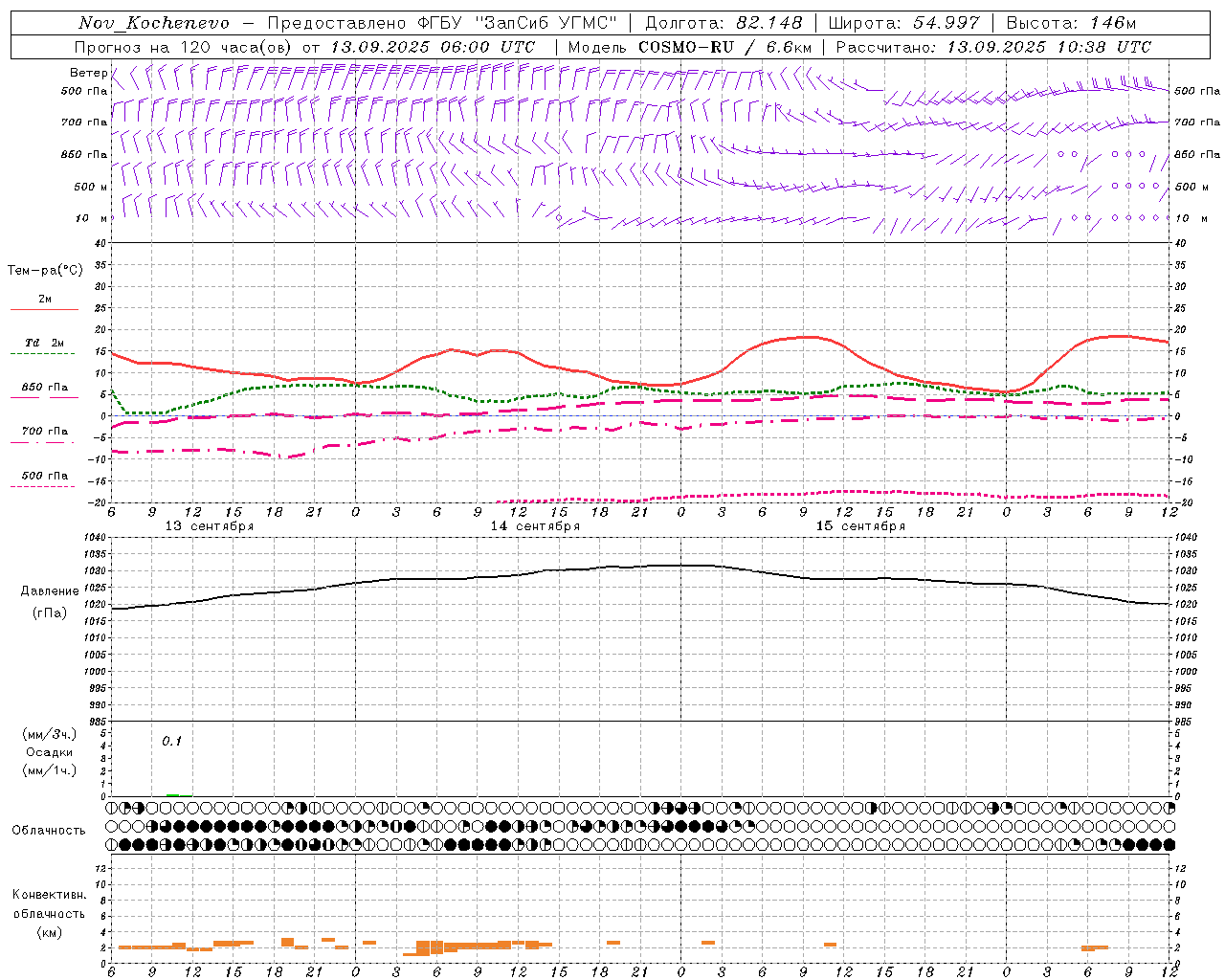Click the 500 м wind level label on left
Screen dimensions: 1225x980
click(x=91, y=187)
